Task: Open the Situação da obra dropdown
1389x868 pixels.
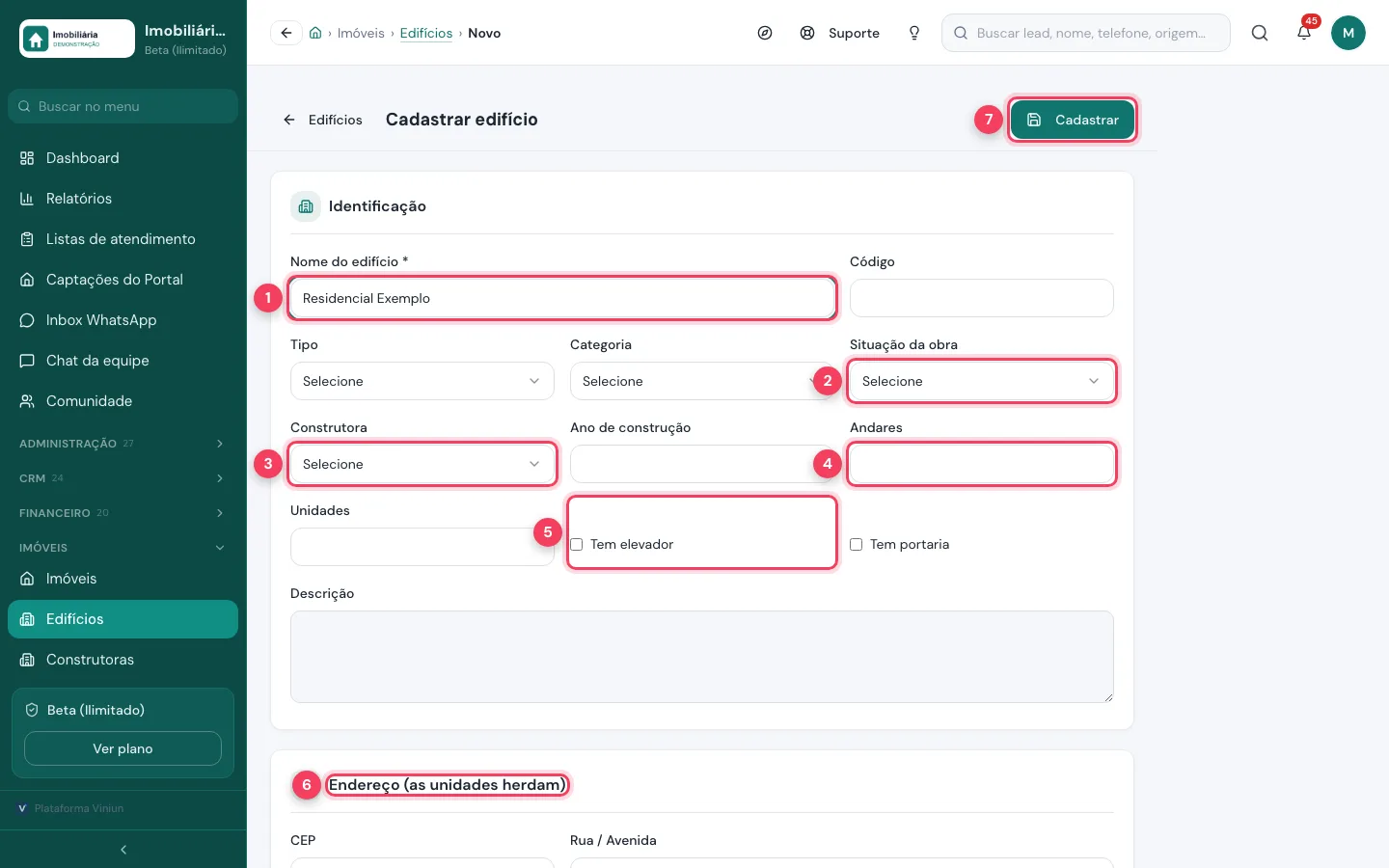Action: [982, 381]
